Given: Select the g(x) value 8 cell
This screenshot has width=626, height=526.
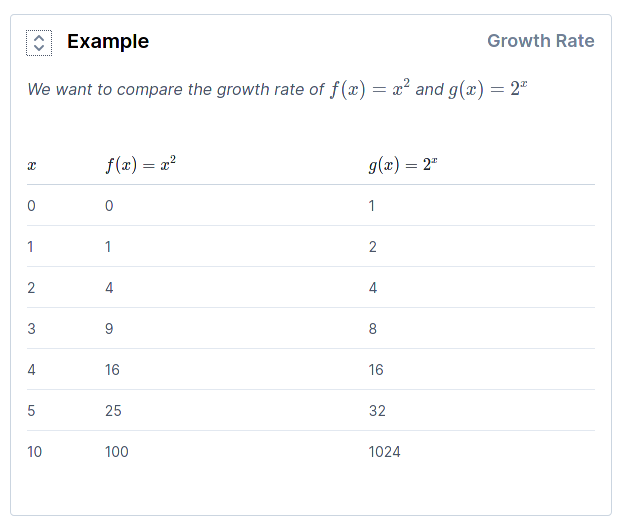Looking at the screenshot, I should (372, 328).
